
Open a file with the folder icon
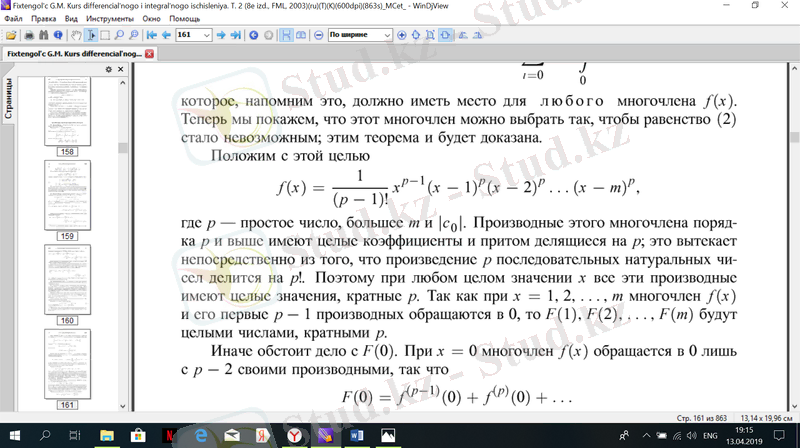pos(11,35)
